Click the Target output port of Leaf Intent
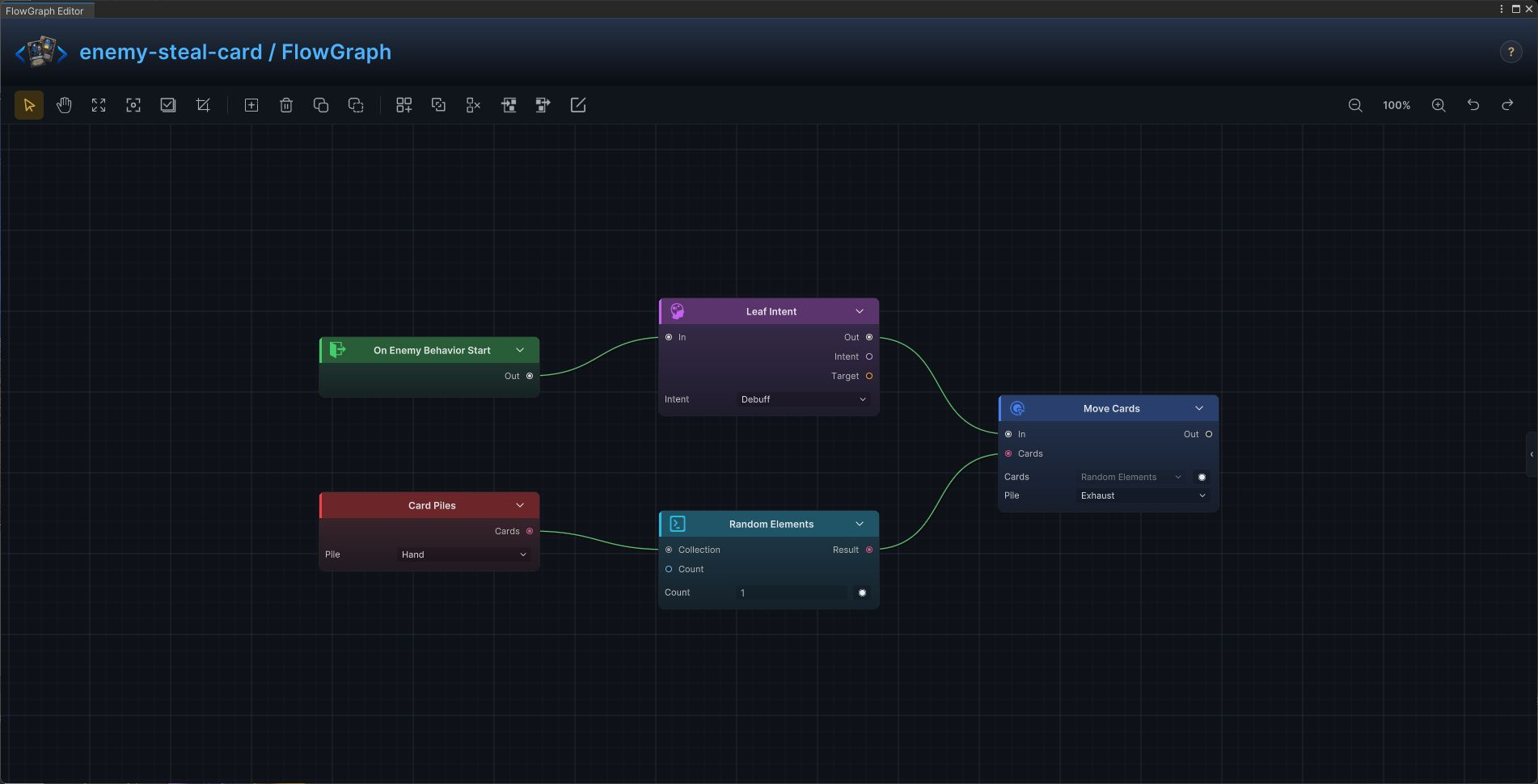This screenshot has width=1538, height=784. click(869, 376)
